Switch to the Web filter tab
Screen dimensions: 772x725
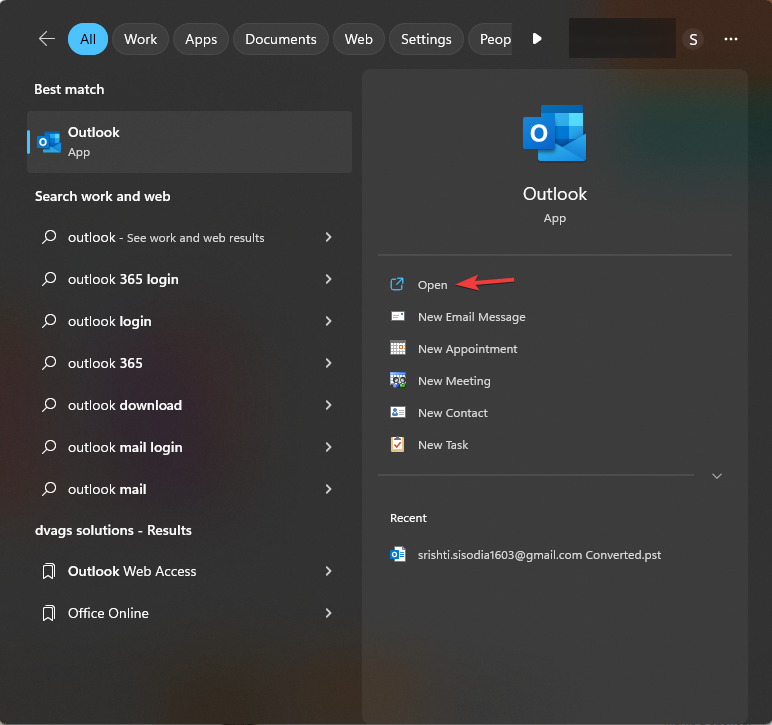(x=358, y=39)
